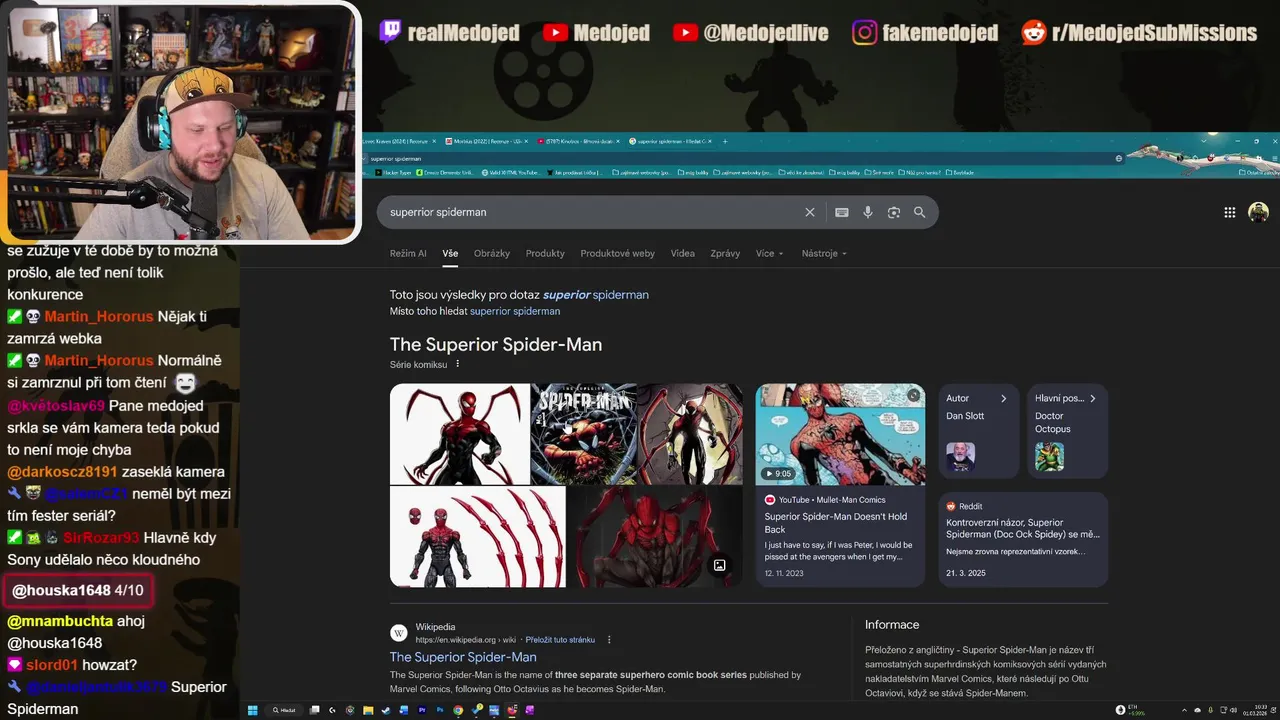The image size is (1280, 720).
Task: Click the Wikipedia favicon of the result
Action: click(399, 633)
